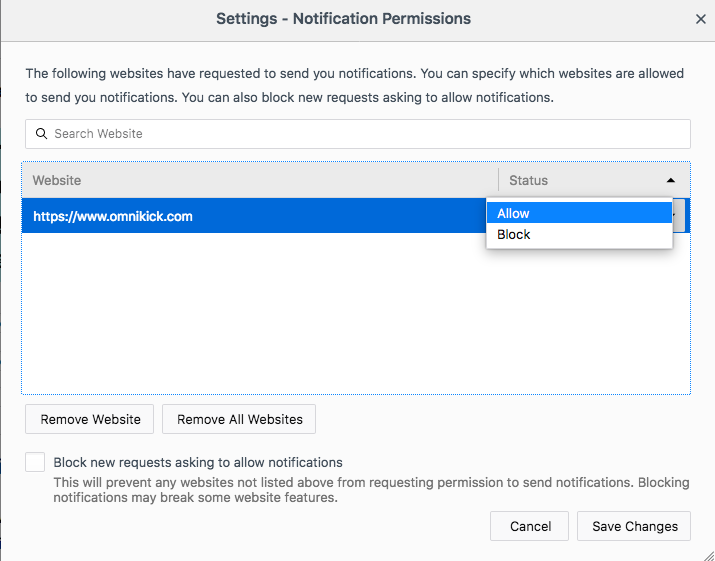Viewport: 715px width, 561px height.
Task: Click the magnifier icon in search box
Action: (41, 134)
